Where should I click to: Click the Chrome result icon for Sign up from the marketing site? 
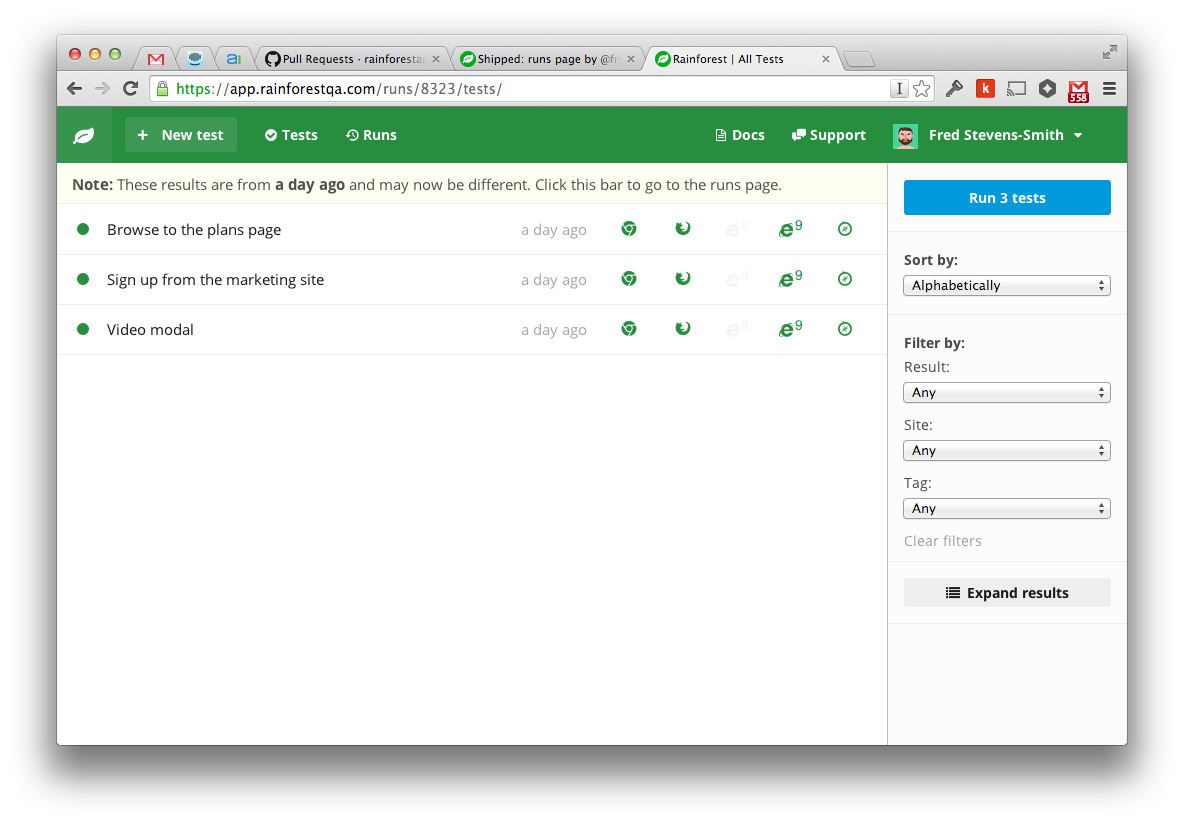629,279
